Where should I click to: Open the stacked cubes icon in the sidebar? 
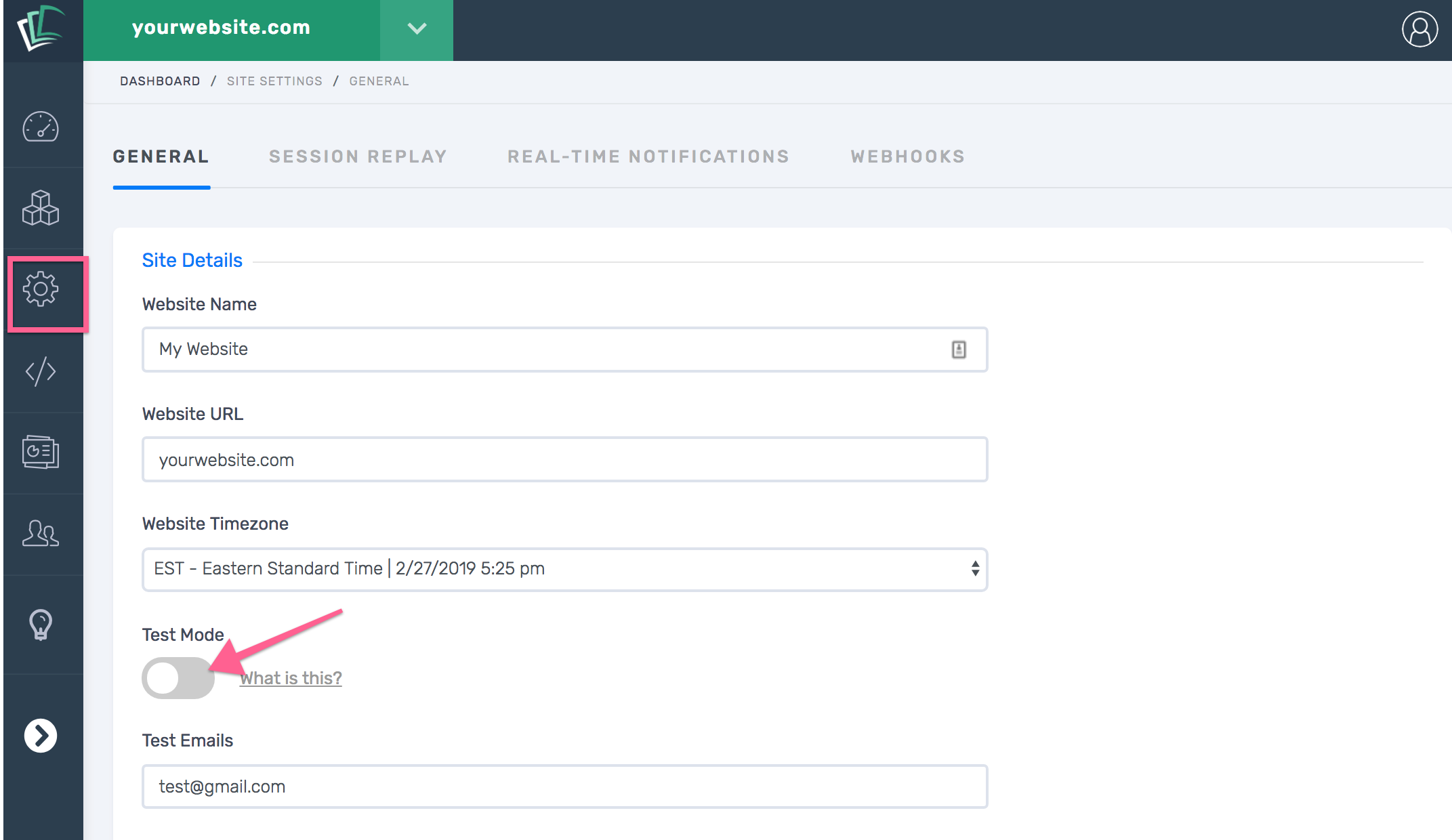coord(41,208)
